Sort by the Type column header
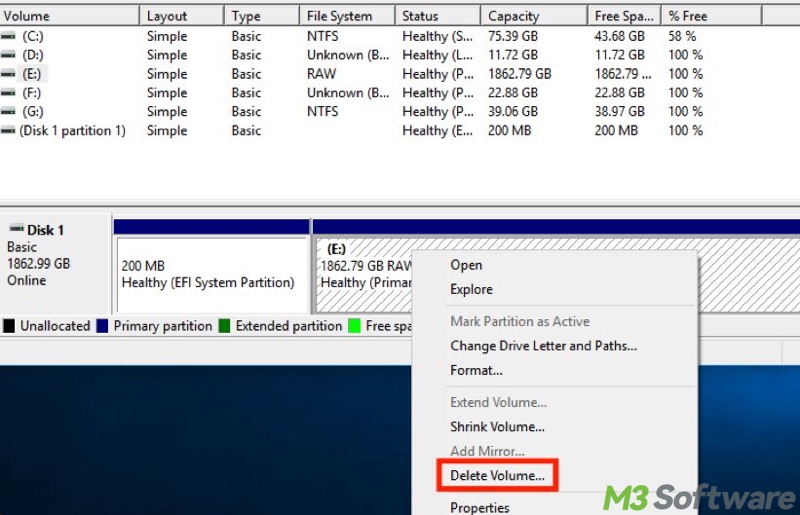The image size is (800, 515). point(261,16)
